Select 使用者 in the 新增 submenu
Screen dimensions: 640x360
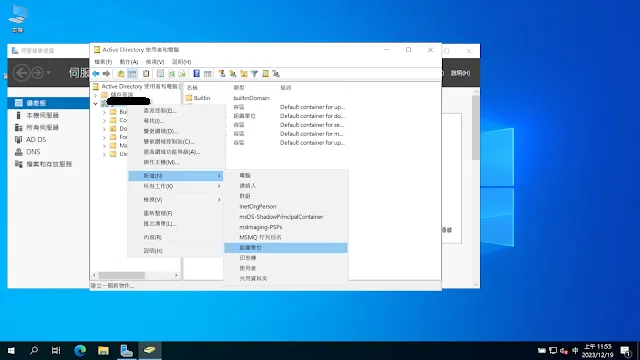(x=286, y=268)
